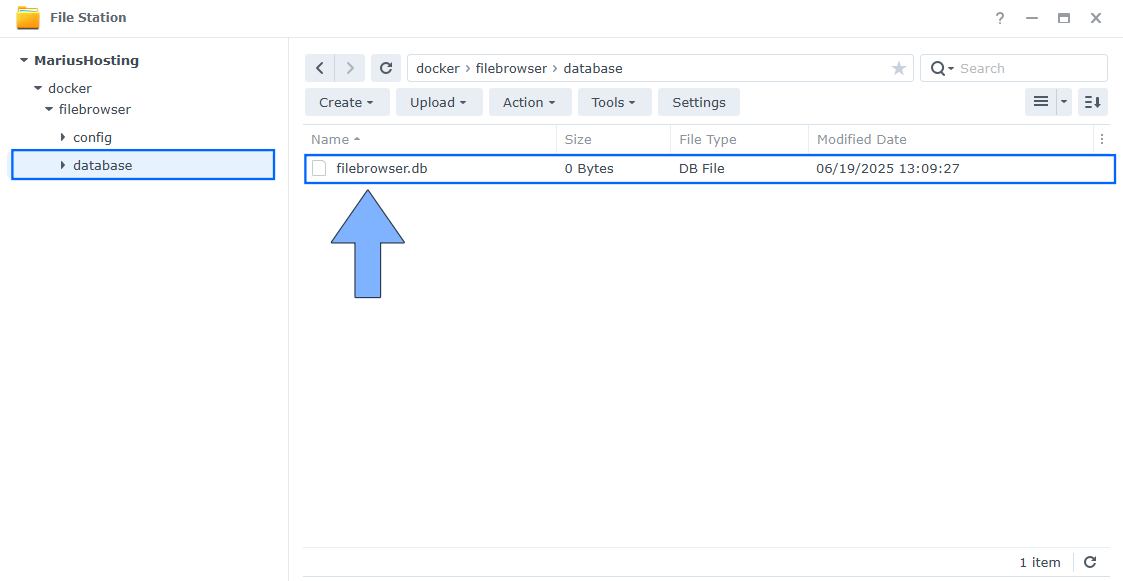
Task: Select MariusHosting in the tree
Action: [87, 60]
